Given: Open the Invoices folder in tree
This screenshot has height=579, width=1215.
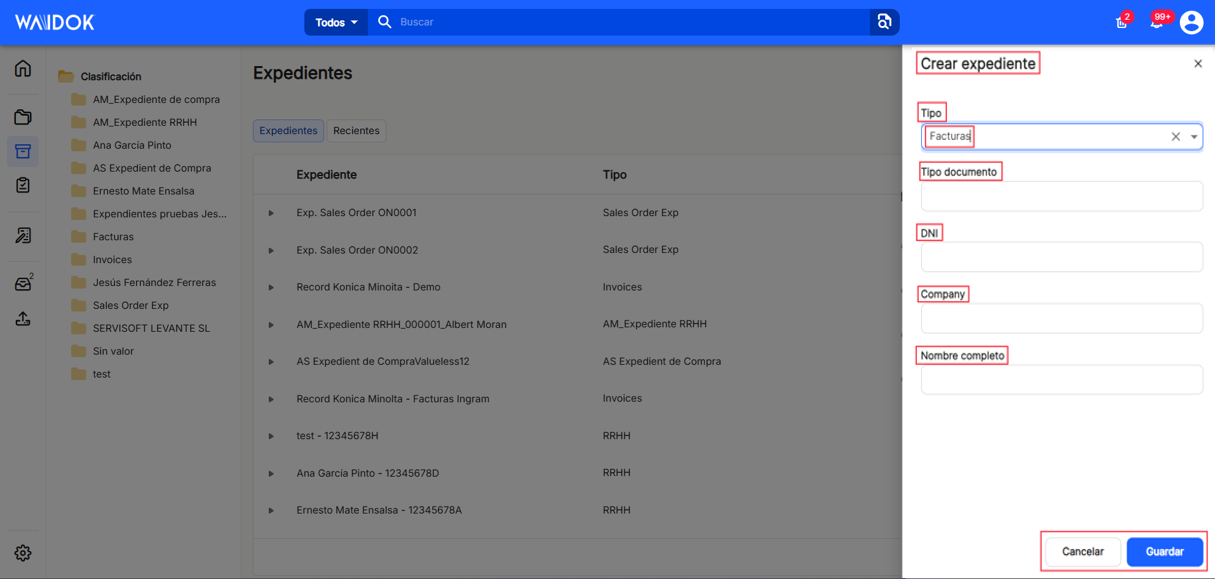Looking at the screenshot, I should click(102, 260).
